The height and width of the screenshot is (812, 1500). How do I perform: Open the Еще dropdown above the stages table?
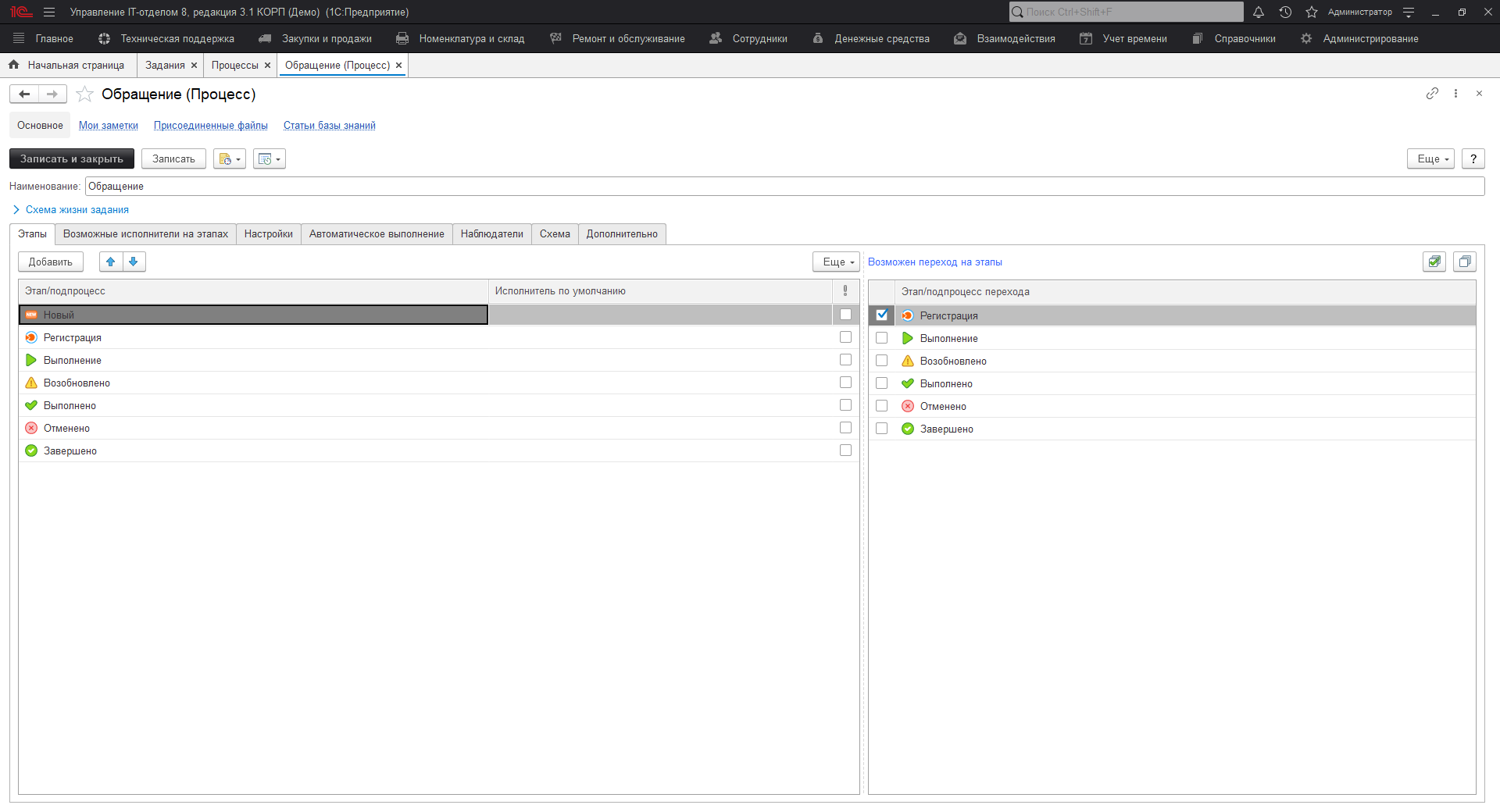point(835,262)
